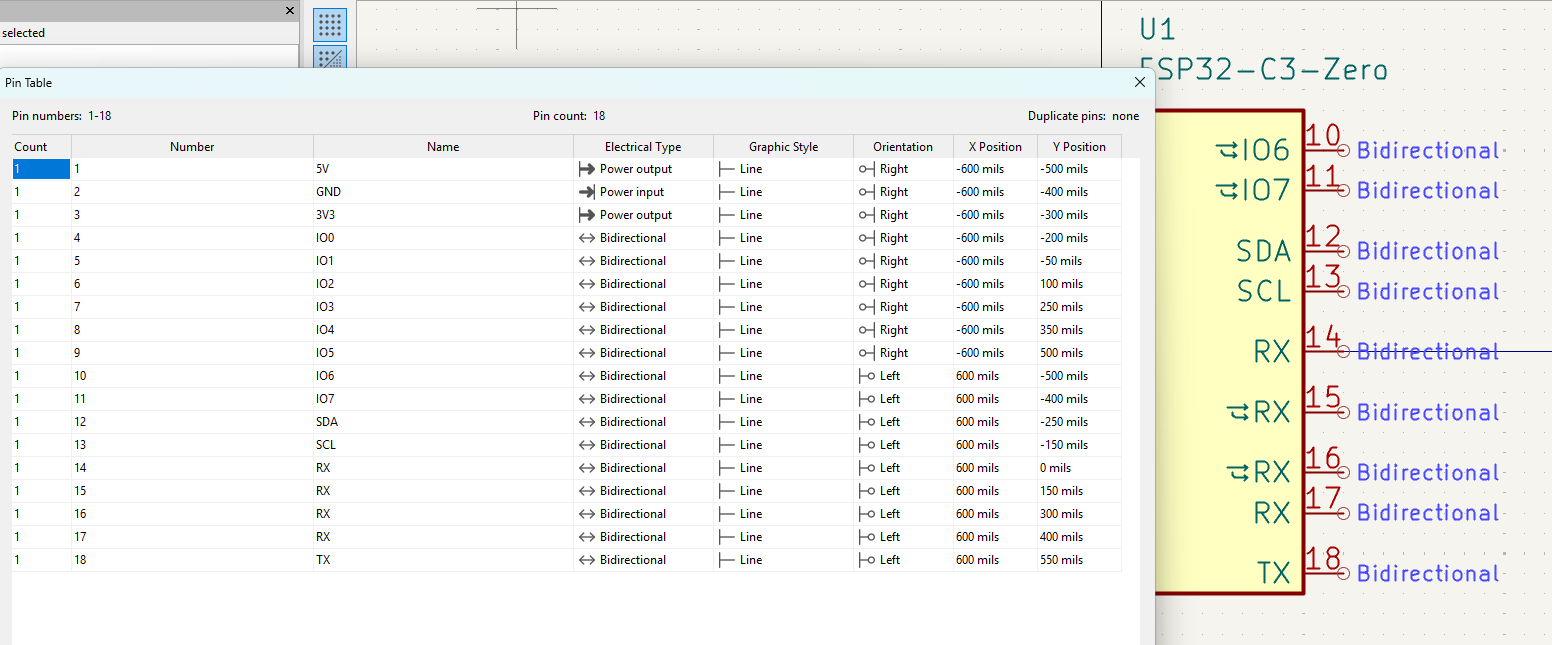The image size is (1552, 645).
Task: Select Number cell 17
Action: 192,537
